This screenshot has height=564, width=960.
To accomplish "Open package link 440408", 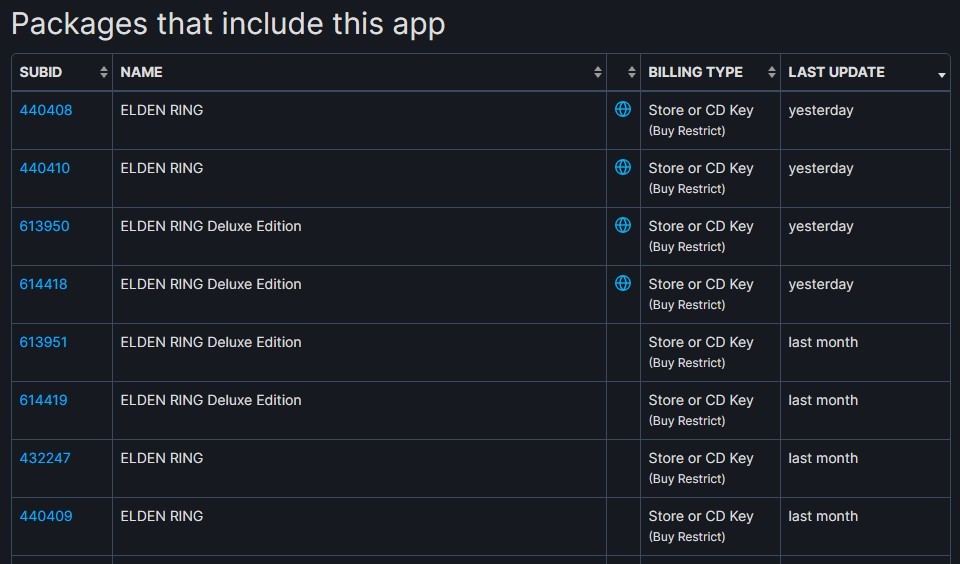I will point(46,110).
